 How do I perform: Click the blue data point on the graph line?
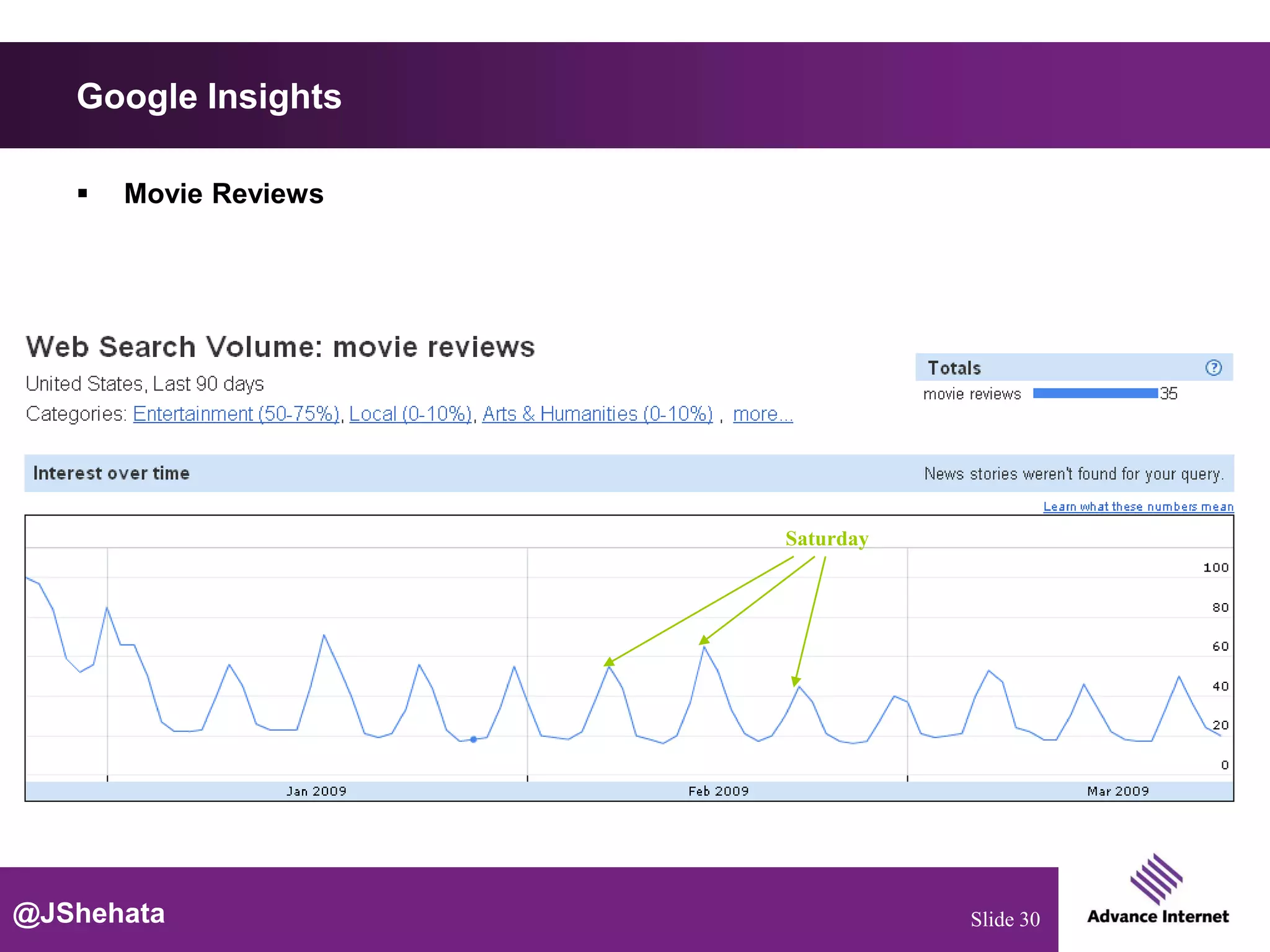click(x=474, y=739)
